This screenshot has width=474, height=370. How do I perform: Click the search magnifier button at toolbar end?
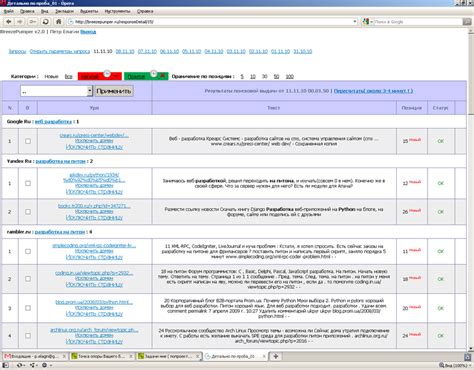467,22
